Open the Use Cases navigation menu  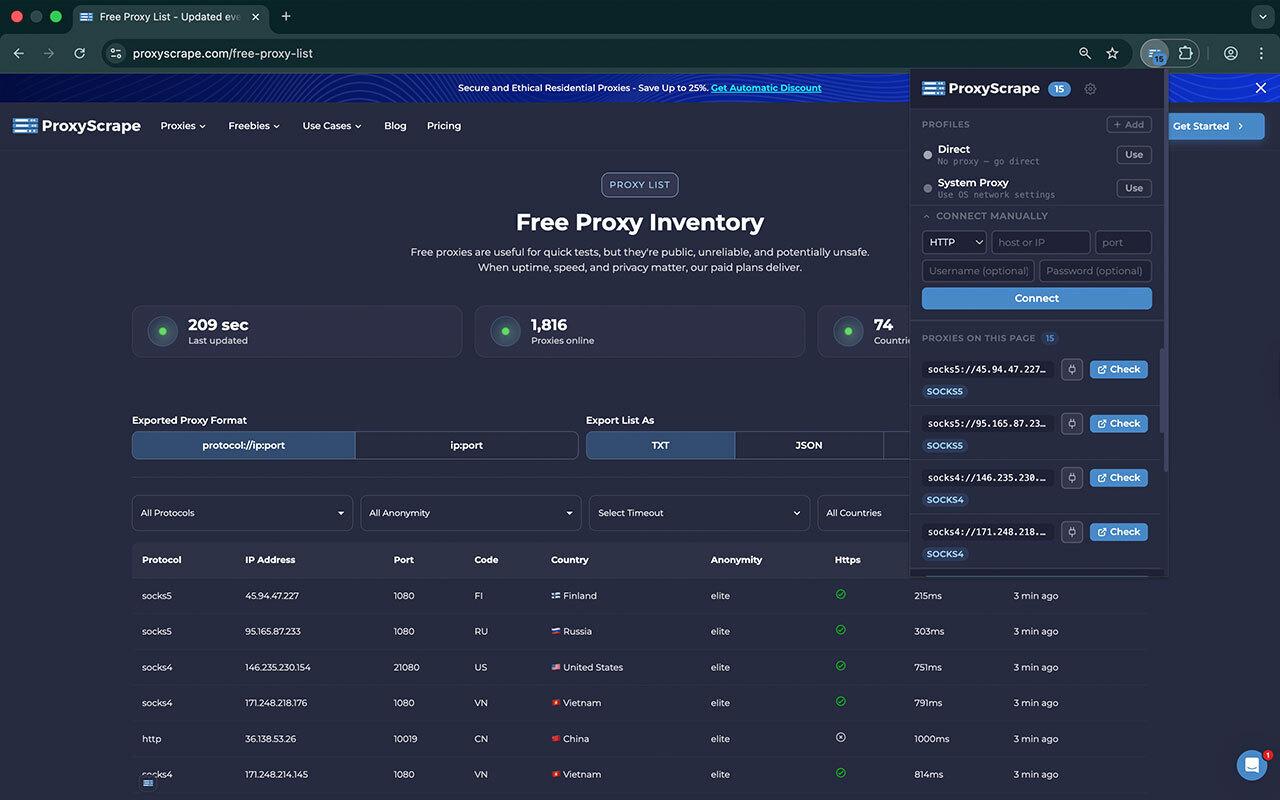click(332, 126)
